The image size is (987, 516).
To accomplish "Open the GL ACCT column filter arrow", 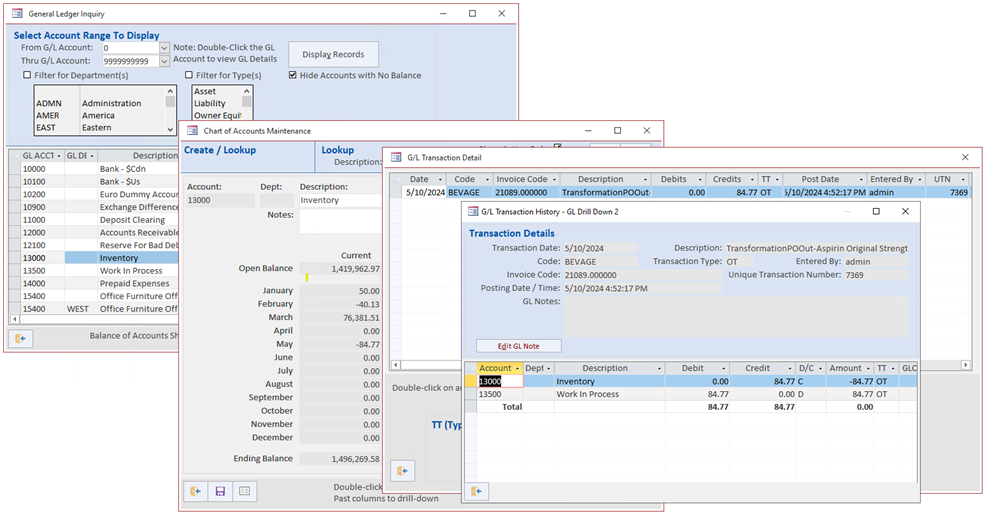I will 57,156.
